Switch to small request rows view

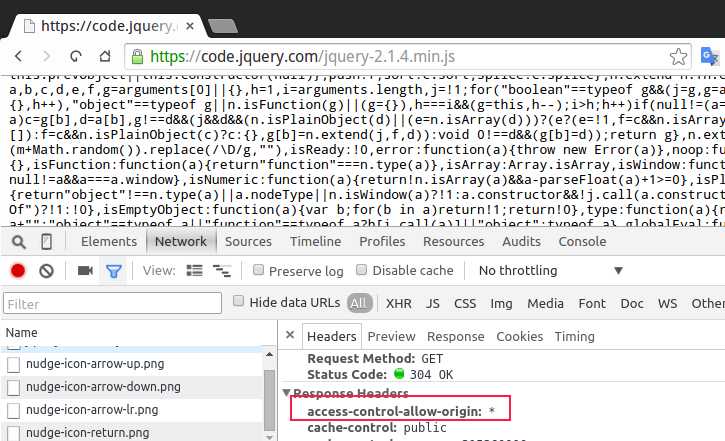tap(222, 271)
